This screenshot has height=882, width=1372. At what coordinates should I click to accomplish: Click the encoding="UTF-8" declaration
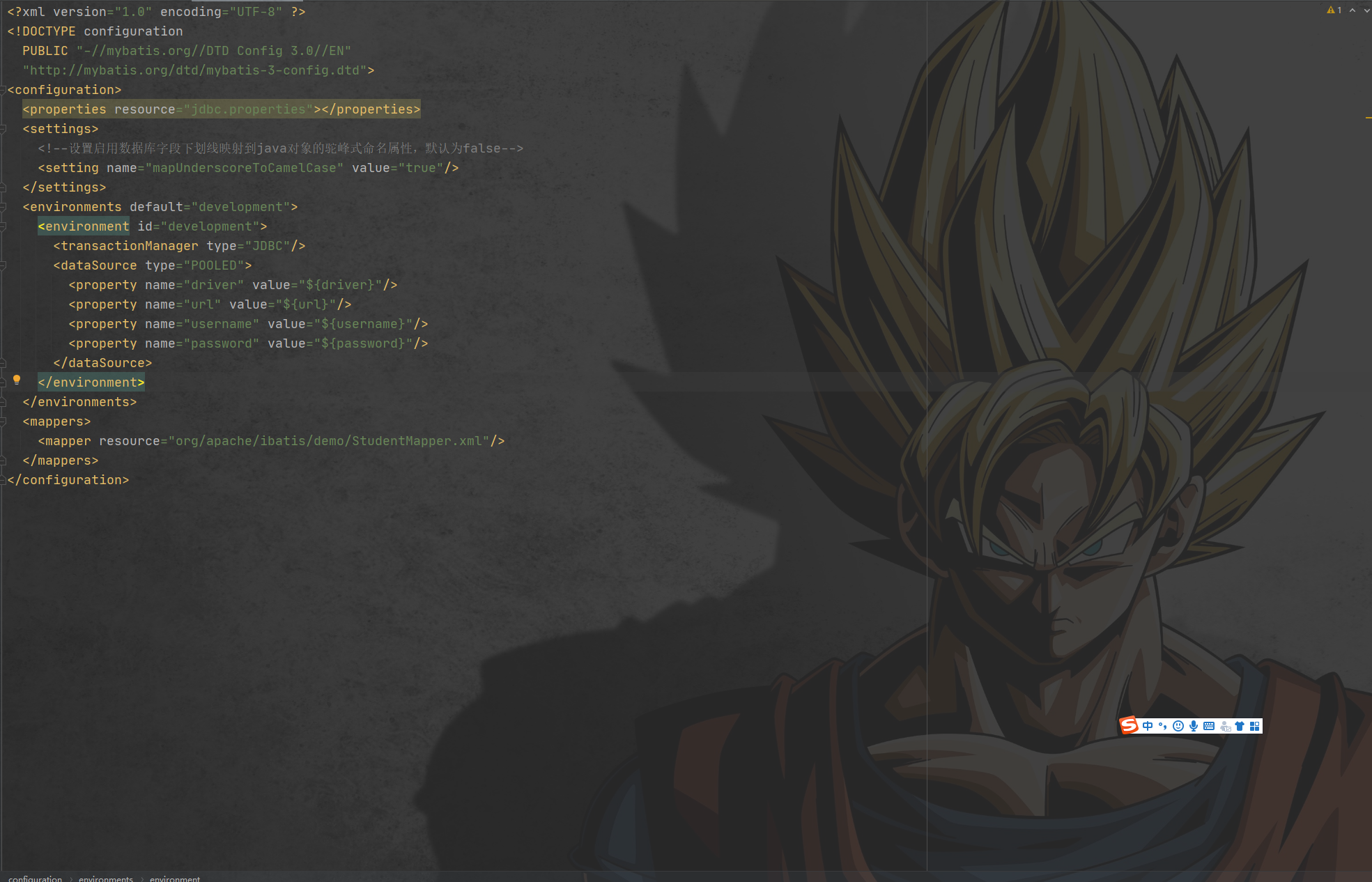pos(221,12)
